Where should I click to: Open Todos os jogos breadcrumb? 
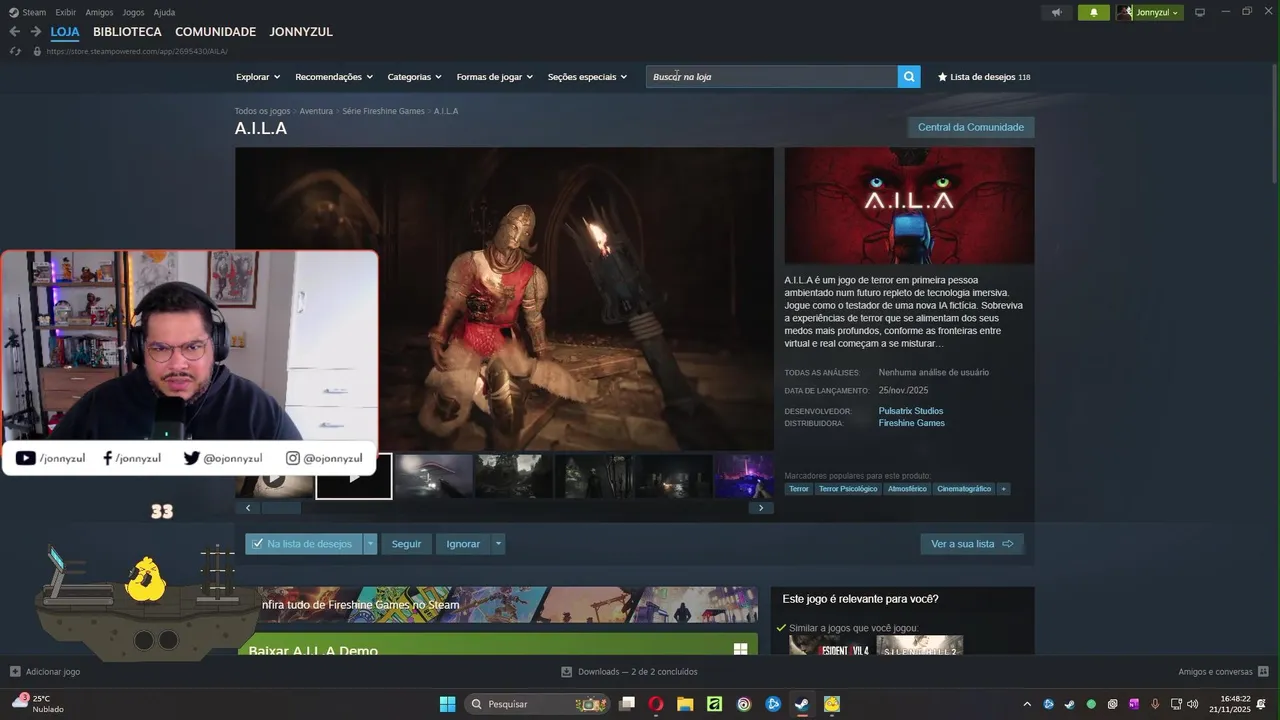click(x=262, y=111)
